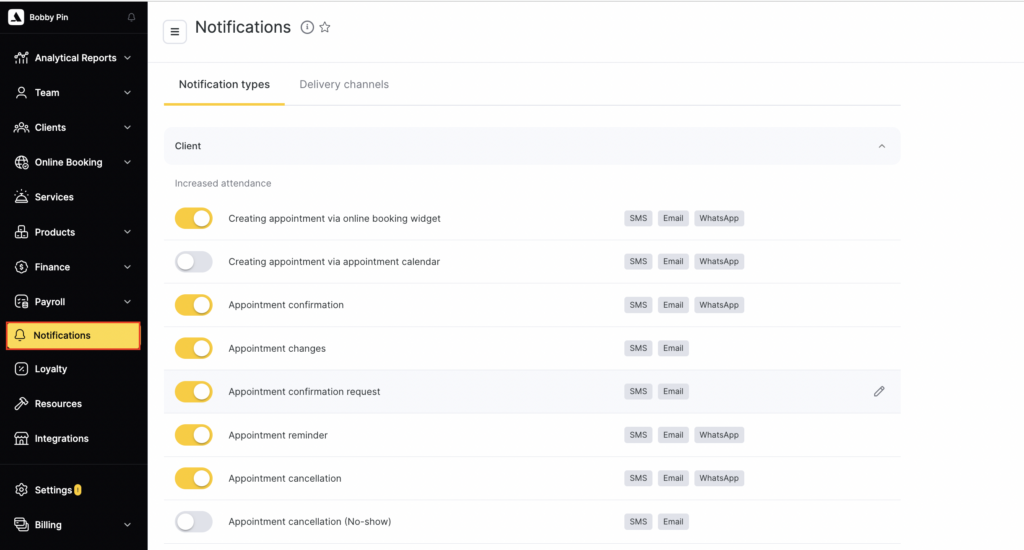Screen dimensions: 1024x550
Task: Enable appointment calendar creation notification
Action: coord(194,262)
